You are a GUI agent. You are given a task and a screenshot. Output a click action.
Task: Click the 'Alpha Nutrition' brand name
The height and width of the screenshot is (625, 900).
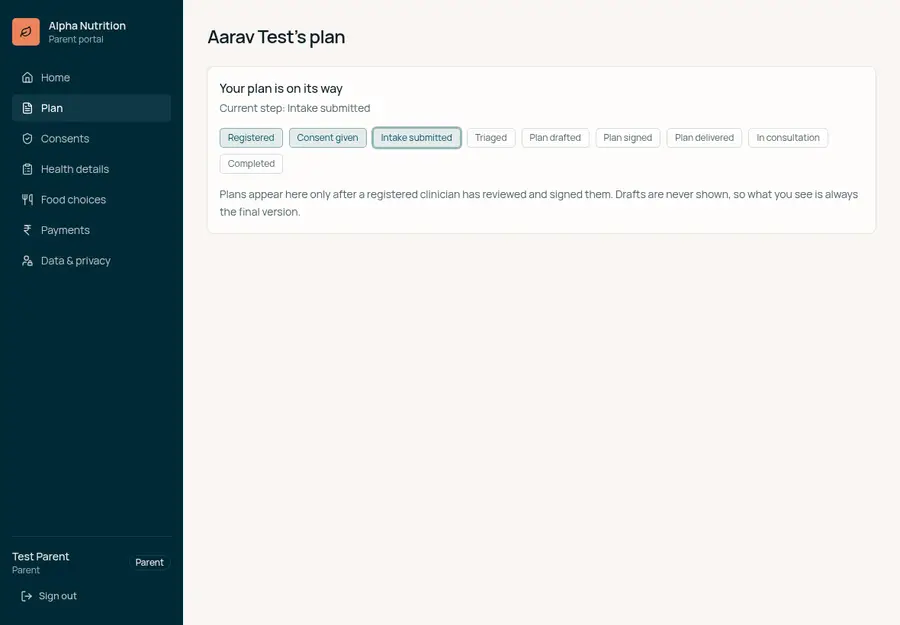87,26
